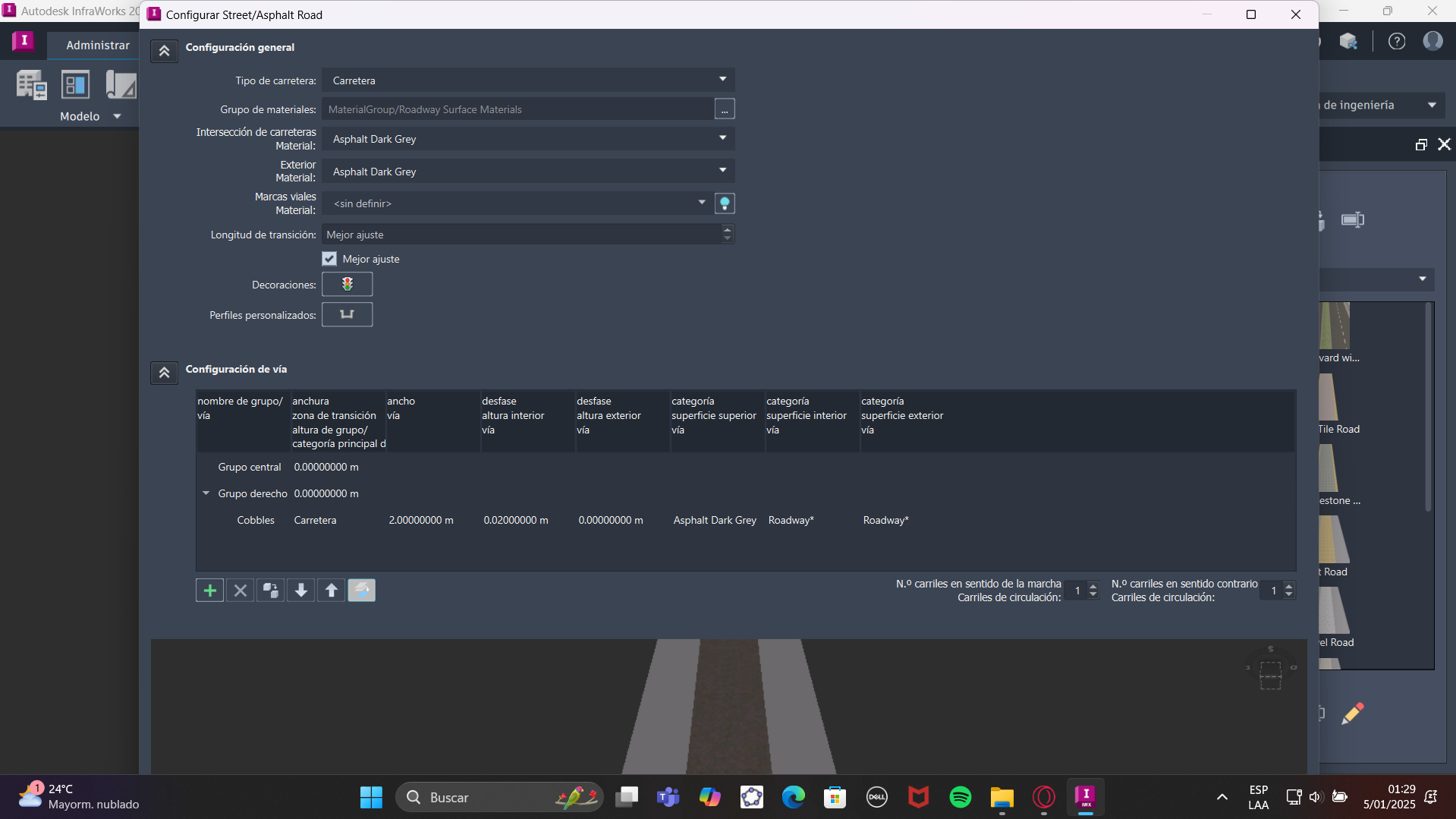
Task: Open the Intersección de carreteras material dropdown
Action: 528,139
